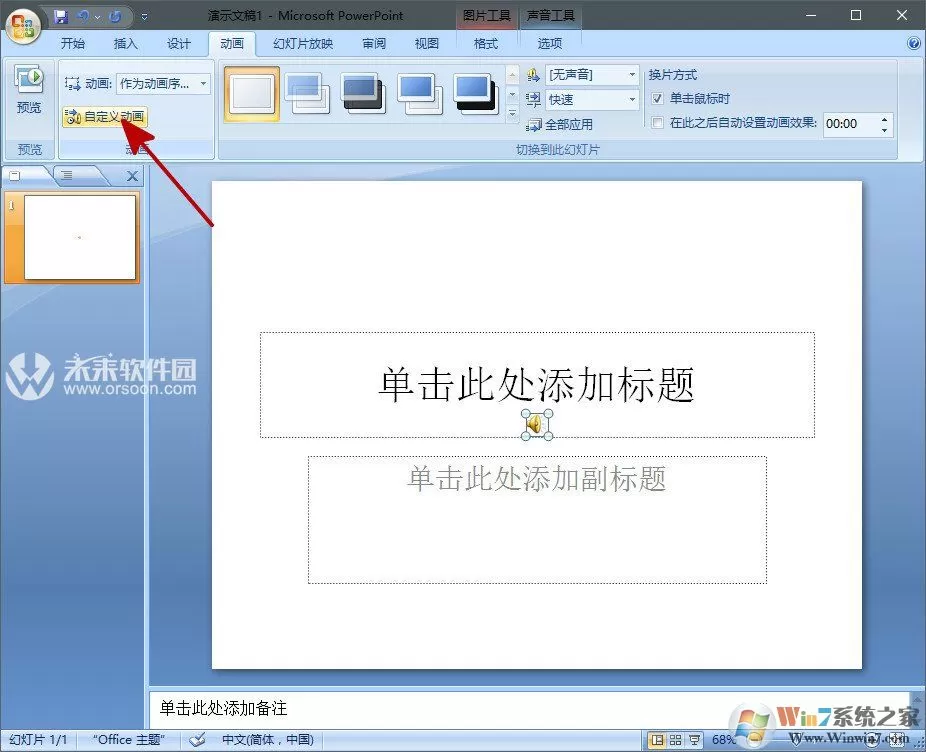Click the Custom Animation button
Screen dimensions: 926x752
coord(105,116)
